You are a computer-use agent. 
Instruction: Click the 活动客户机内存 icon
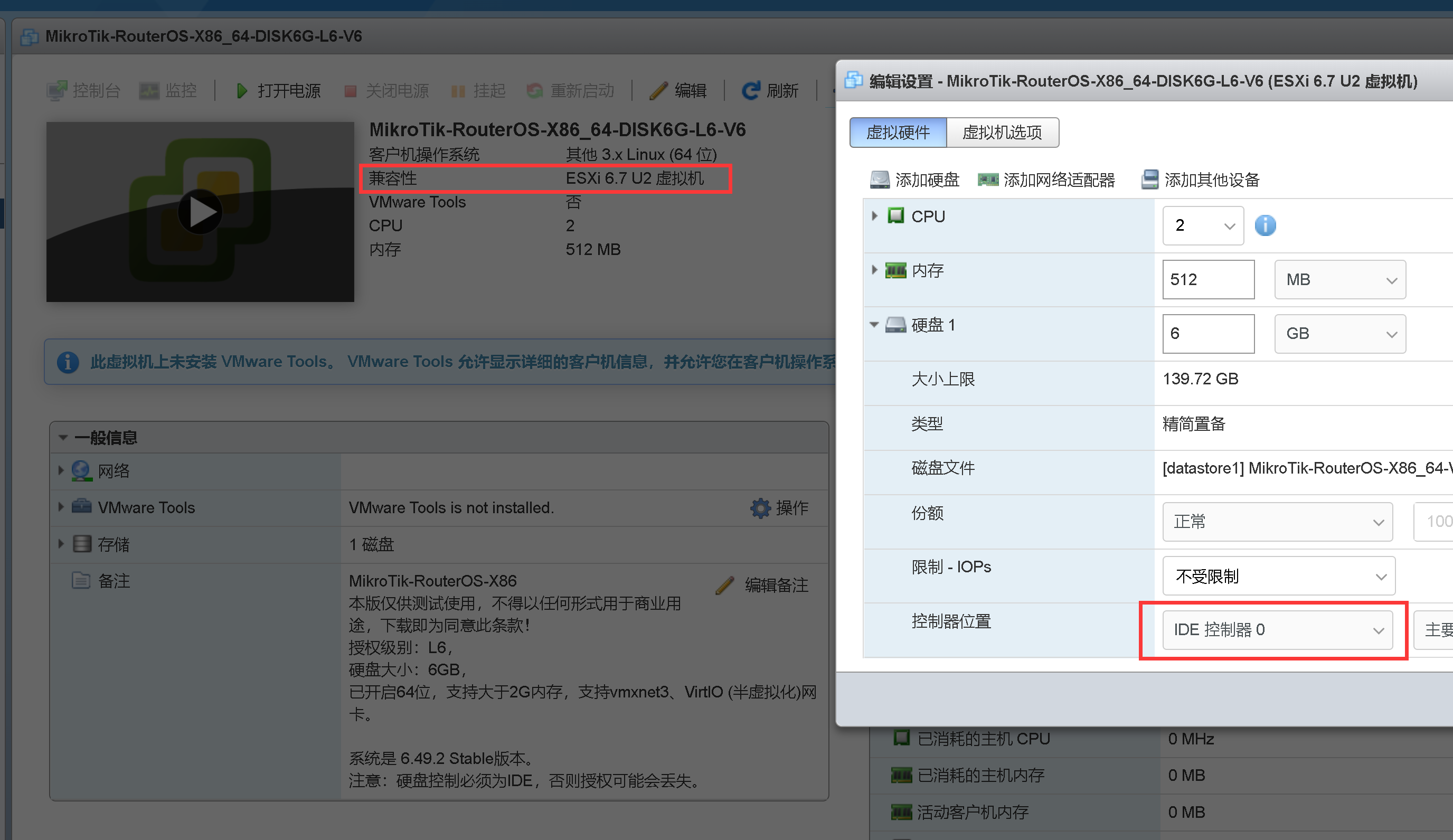901,811
